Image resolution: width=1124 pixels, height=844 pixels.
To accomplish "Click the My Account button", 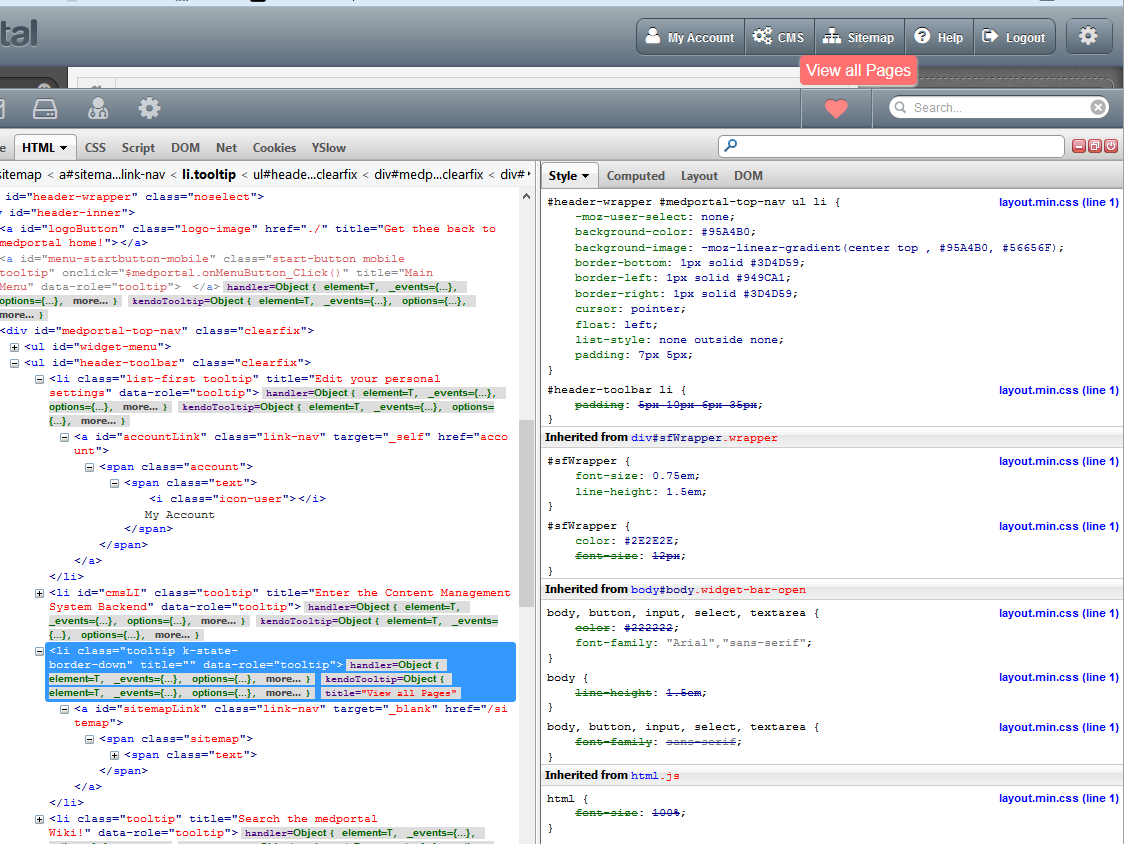I will 690,37.
